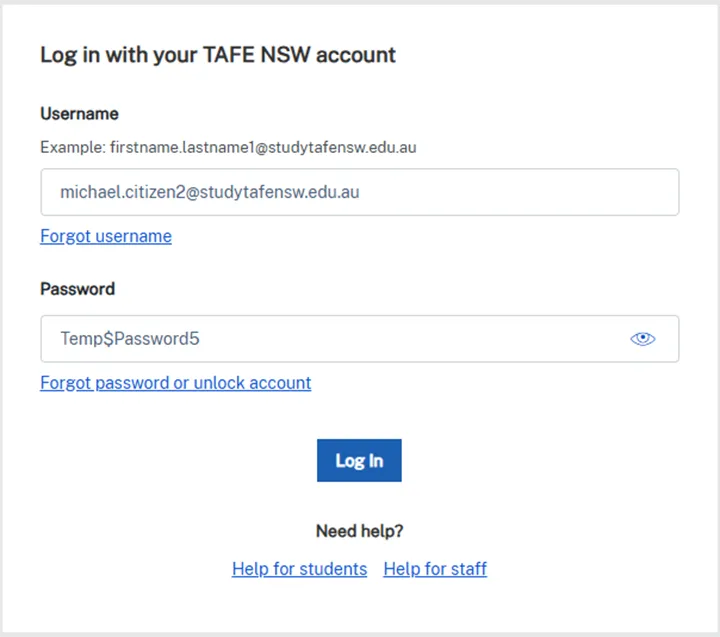This screenshot has width=720, height=637.
Task: Click the Example firstname.lastname1 hint text
Action: 228,147
